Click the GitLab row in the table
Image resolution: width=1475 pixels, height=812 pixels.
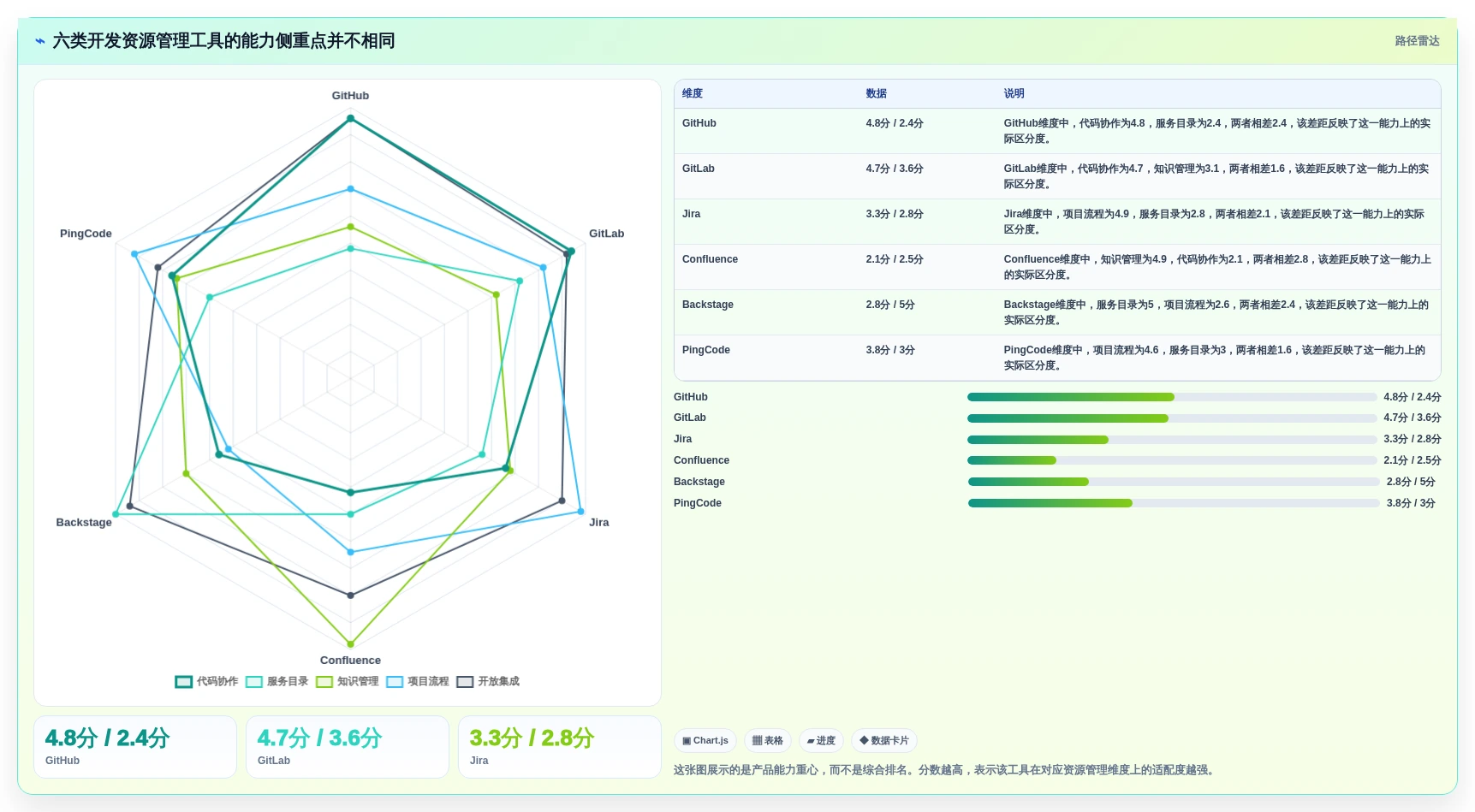point(1057,176)
